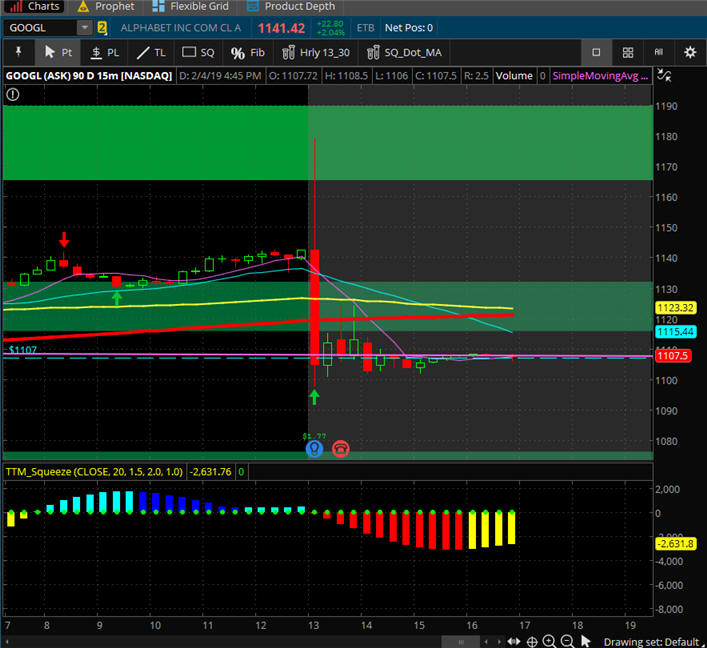The height and width of the screenshot is (648, 707).
Task: Expand the Hrly 13_30 study set
Action: (310, 52)
